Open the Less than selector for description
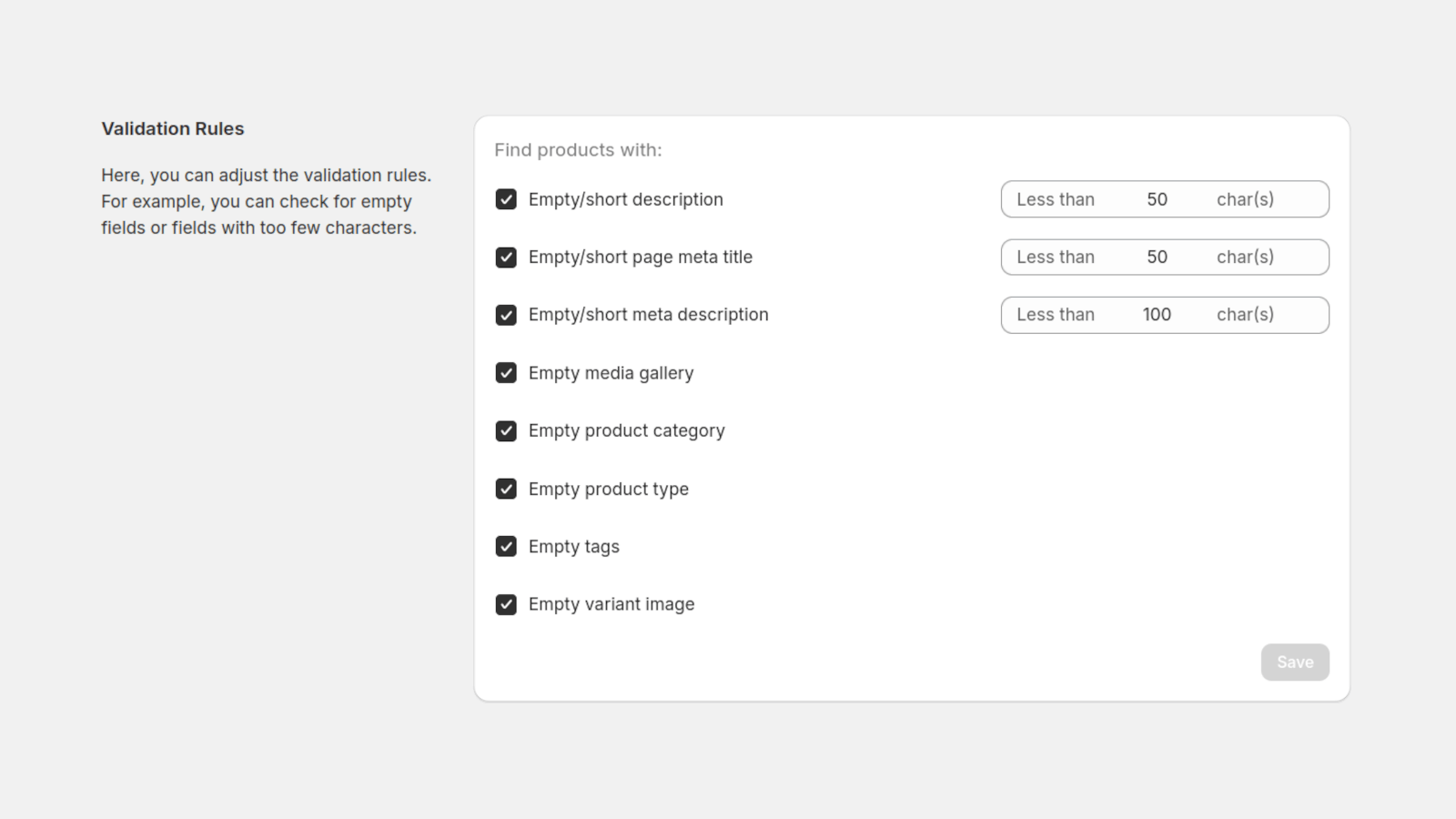The height and width of the screenshot is (819, 1456). [x=1056, y=199]
